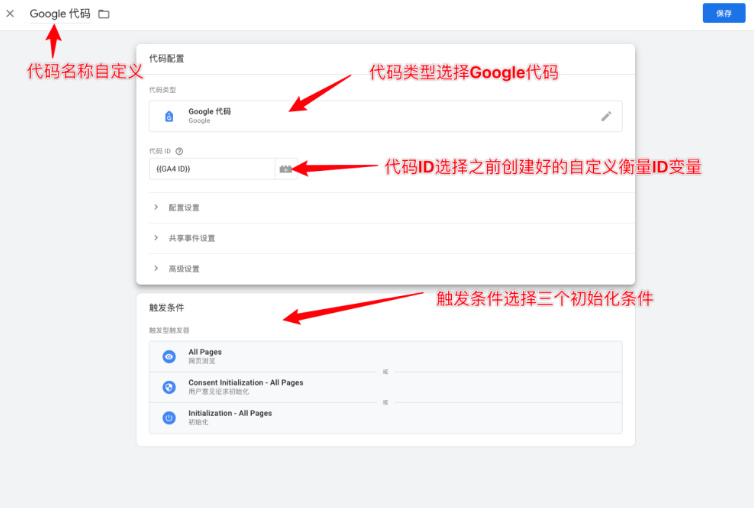Click the blue 保存 button
Screen dimensions: 754x508
(724, 13)
